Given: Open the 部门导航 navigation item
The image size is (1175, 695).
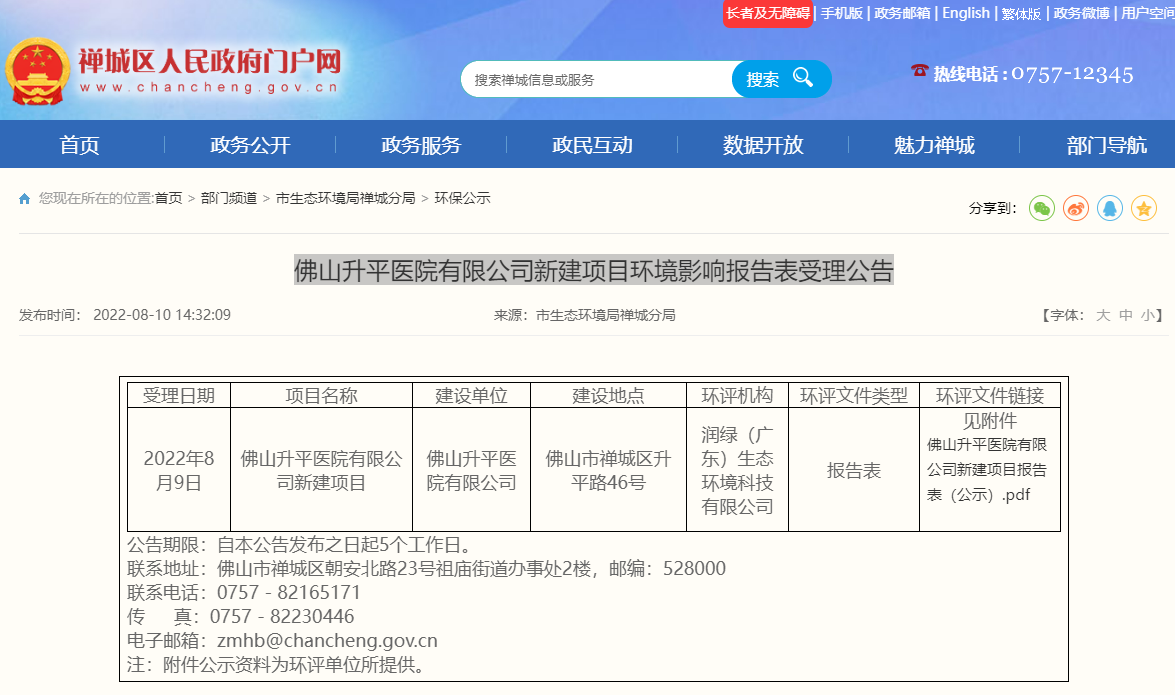Looking at the screenshot, I should pos(1106,145).
